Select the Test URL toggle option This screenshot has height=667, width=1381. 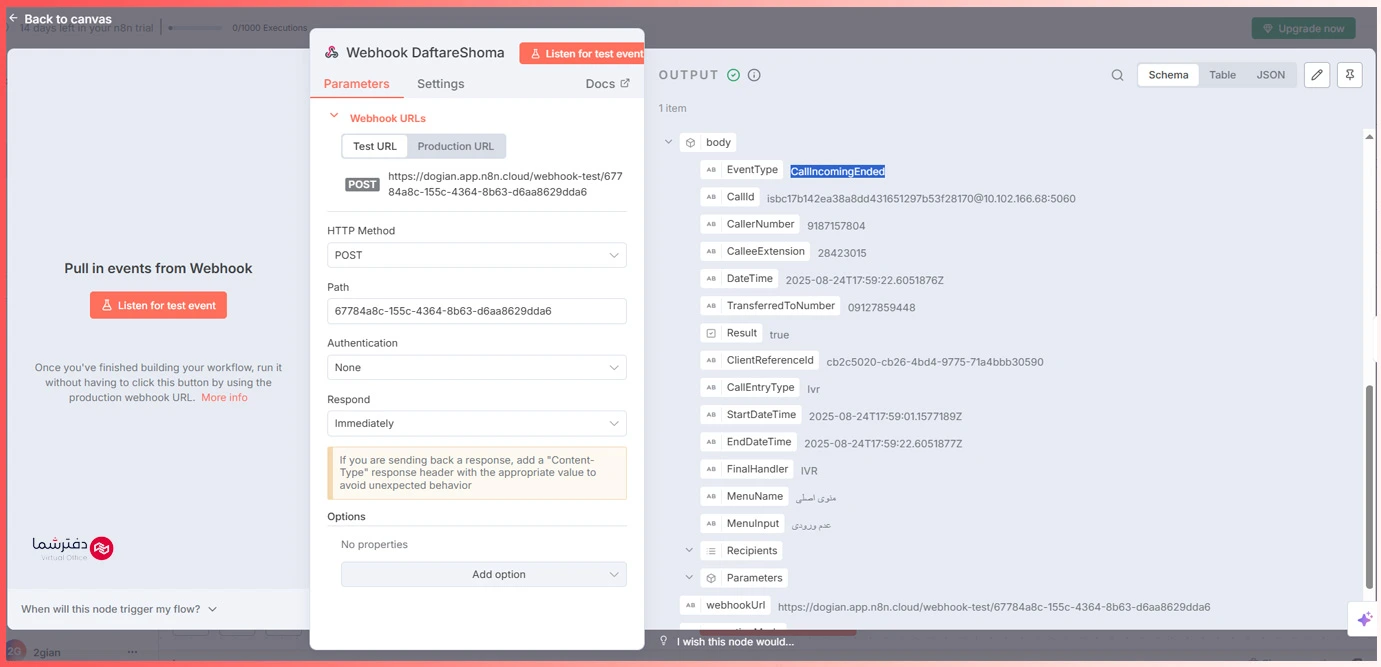(x=374, y=146)
